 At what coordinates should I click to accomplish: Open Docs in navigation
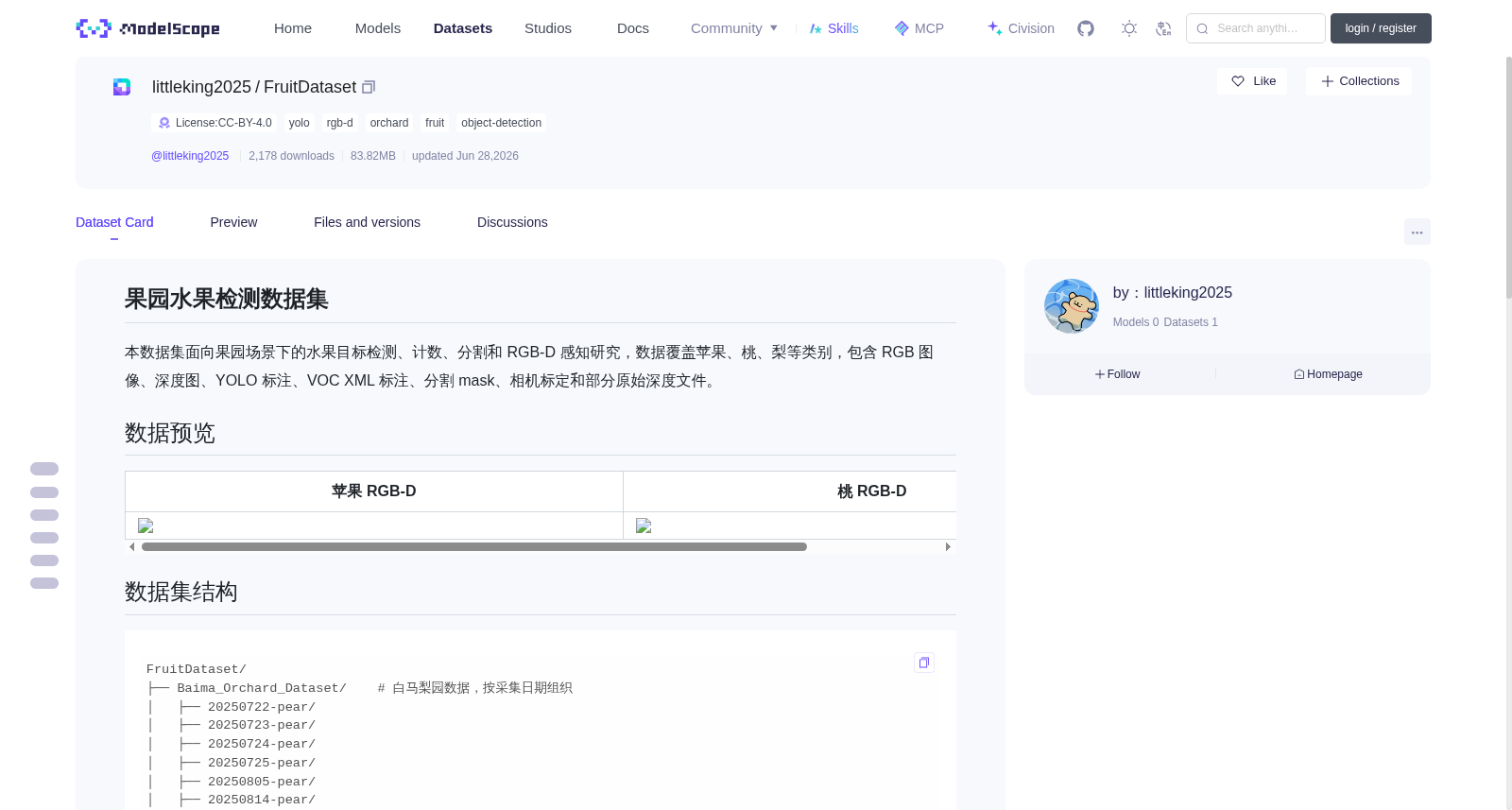point(633,28)
